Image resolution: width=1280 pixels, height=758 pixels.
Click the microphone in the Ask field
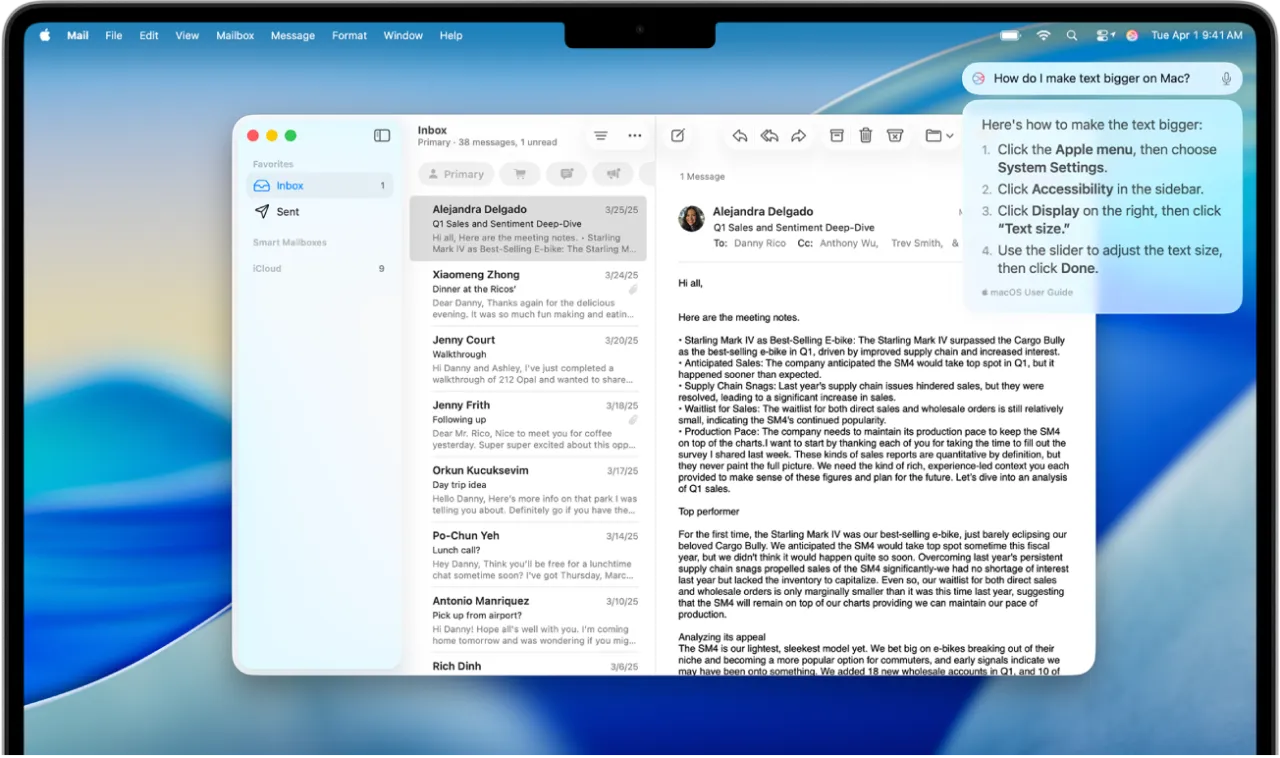(x=1226, y=78)
